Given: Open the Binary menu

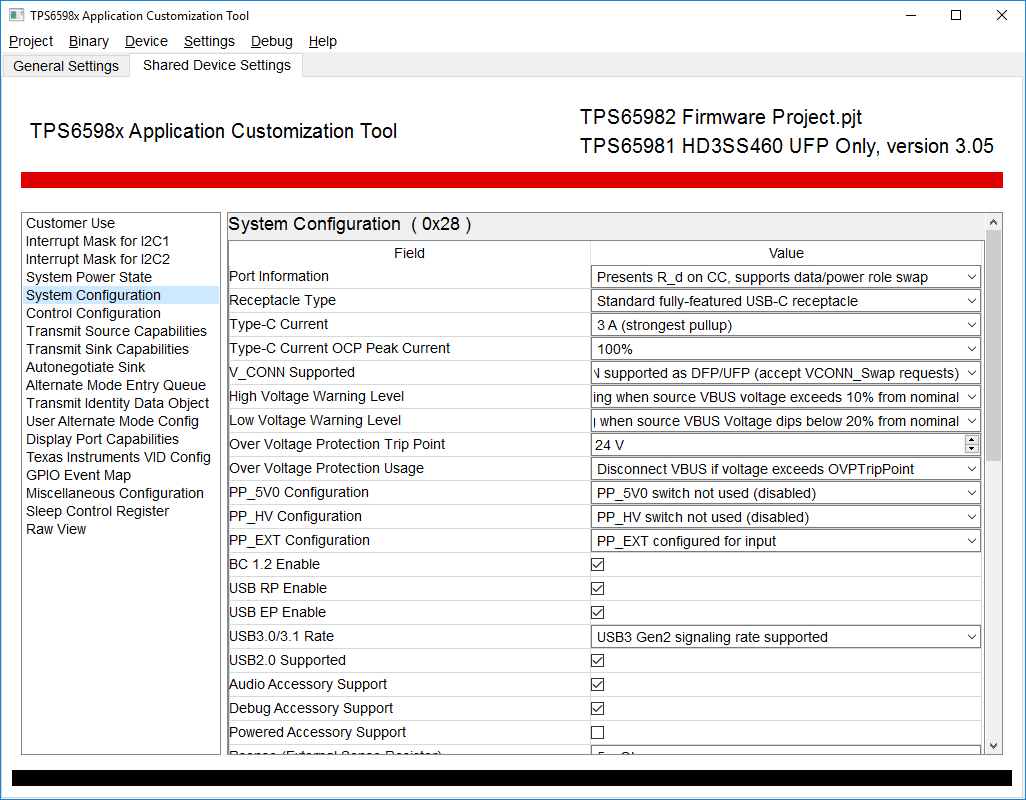Looking at the screenshot, I should [88, 41].
